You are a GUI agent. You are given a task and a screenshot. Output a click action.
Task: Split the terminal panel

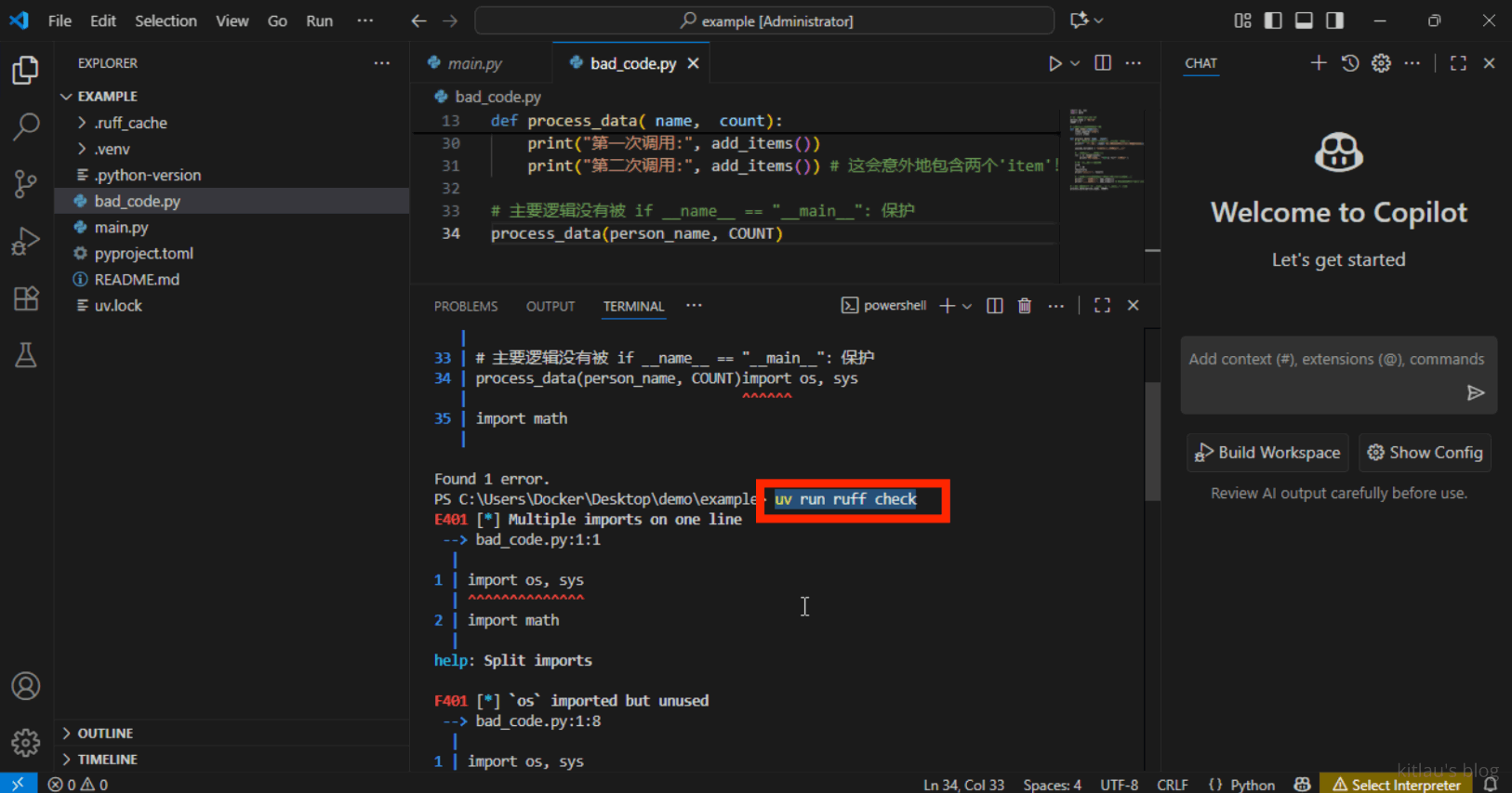(x=994, y=306)
